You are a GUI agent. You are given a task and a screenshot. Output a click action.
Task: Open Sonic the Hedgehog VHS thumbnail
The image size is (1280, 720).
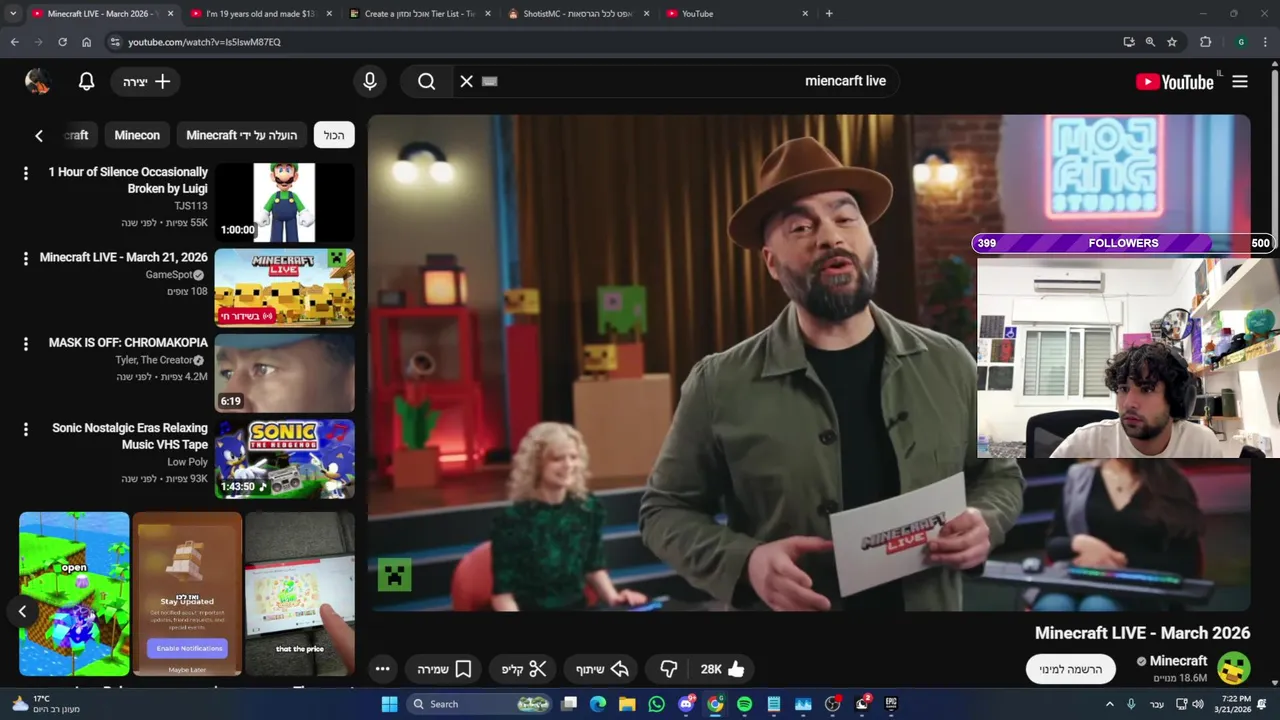pyautogui.click(x=285, y=458)
